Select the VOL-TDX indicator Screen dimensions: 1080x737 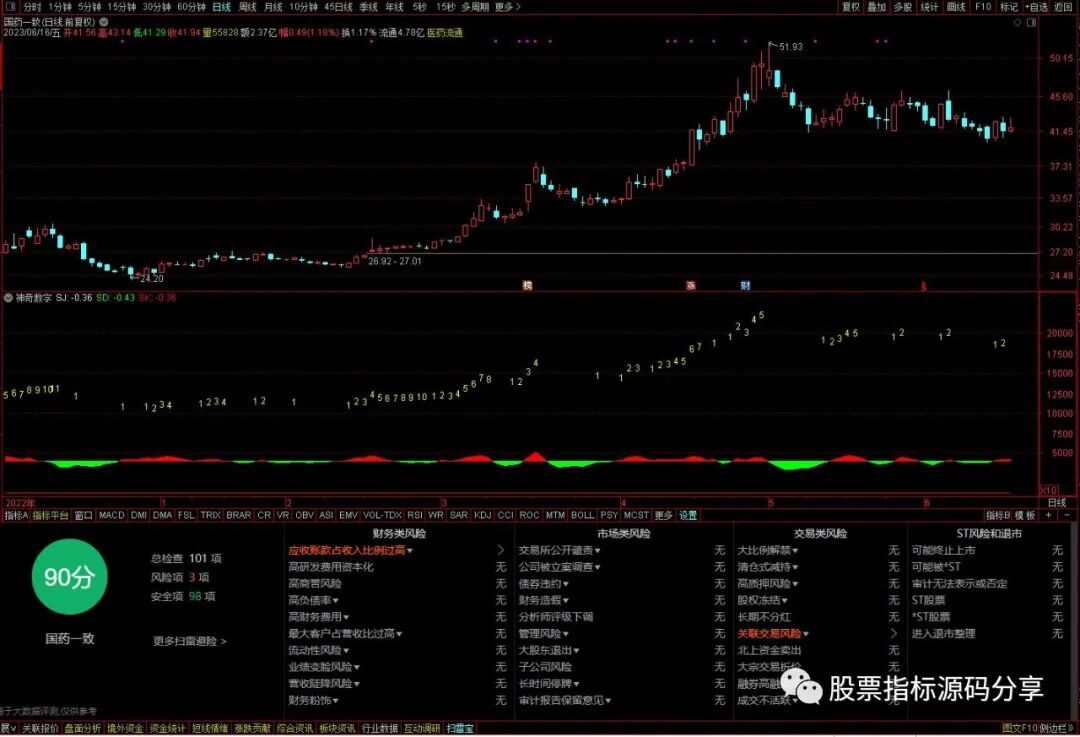382,515
